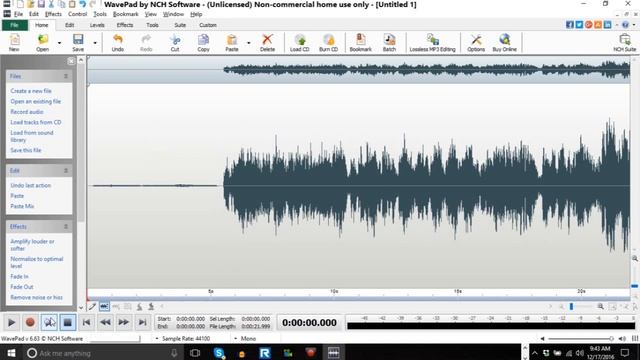Click the Bookmark toolbar icon
Screen dimensions: 640x360
click(360, 42)
